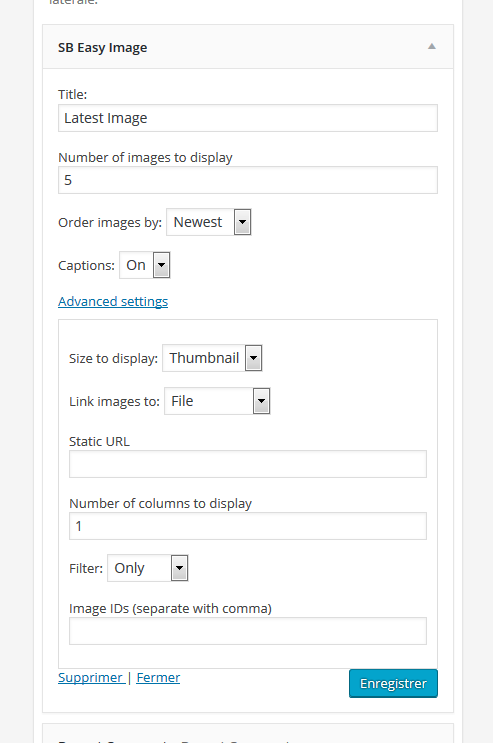The width and height of the screenshot is (493, 743).
Task: Open the Link images to dropdown
Action: (217, 401)
